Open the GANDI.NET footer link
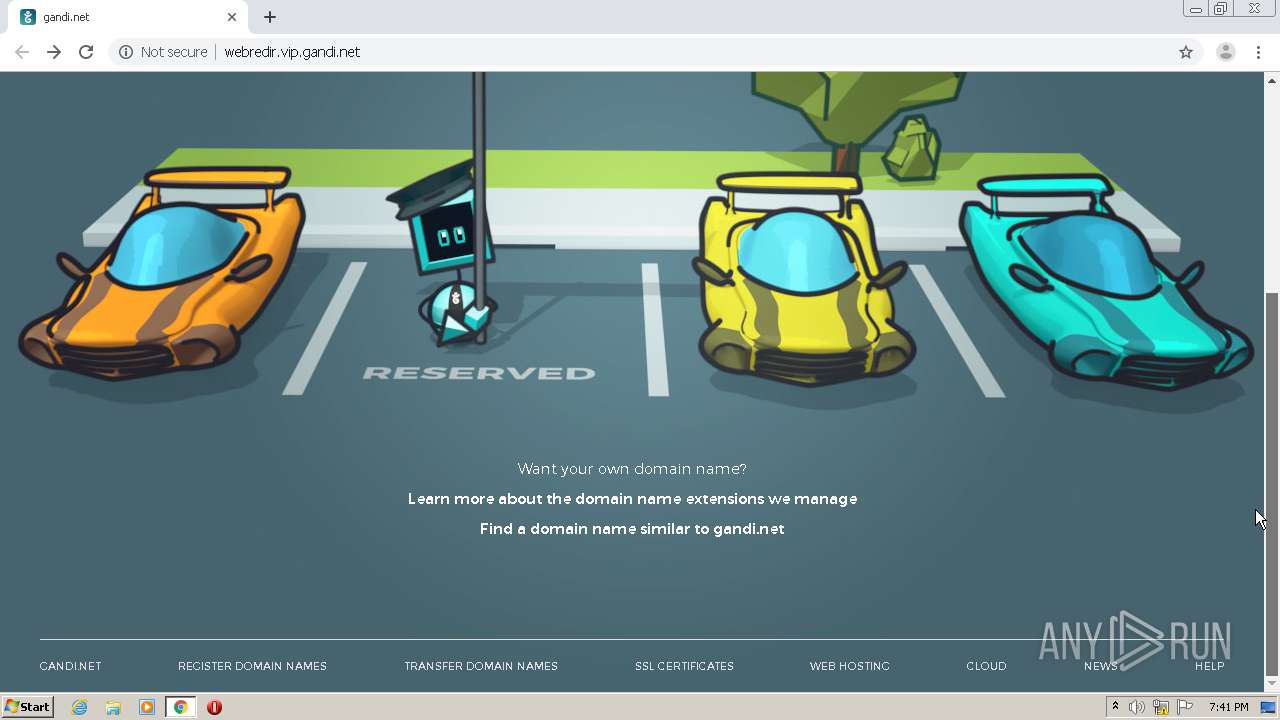Viewport: 1280px width, 720px height. [70, 666]
